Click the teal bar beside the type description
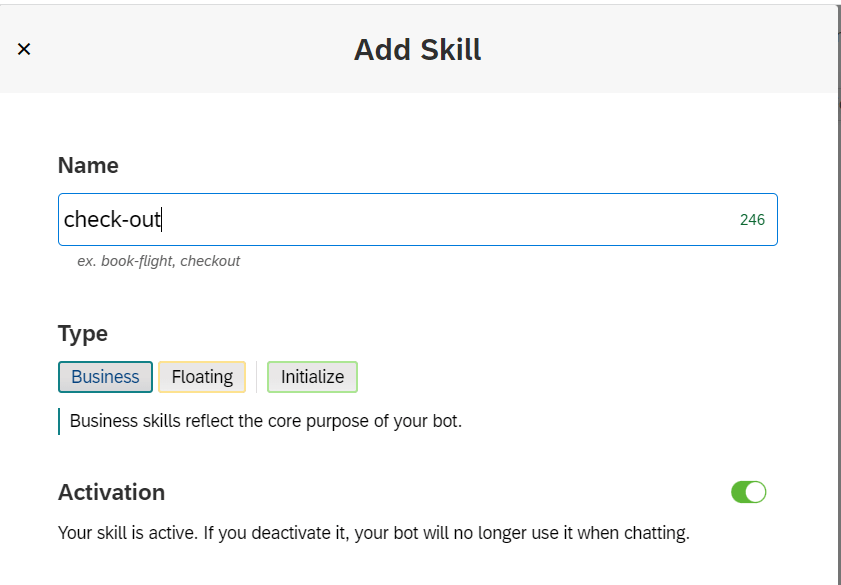 tap(59, 421)
